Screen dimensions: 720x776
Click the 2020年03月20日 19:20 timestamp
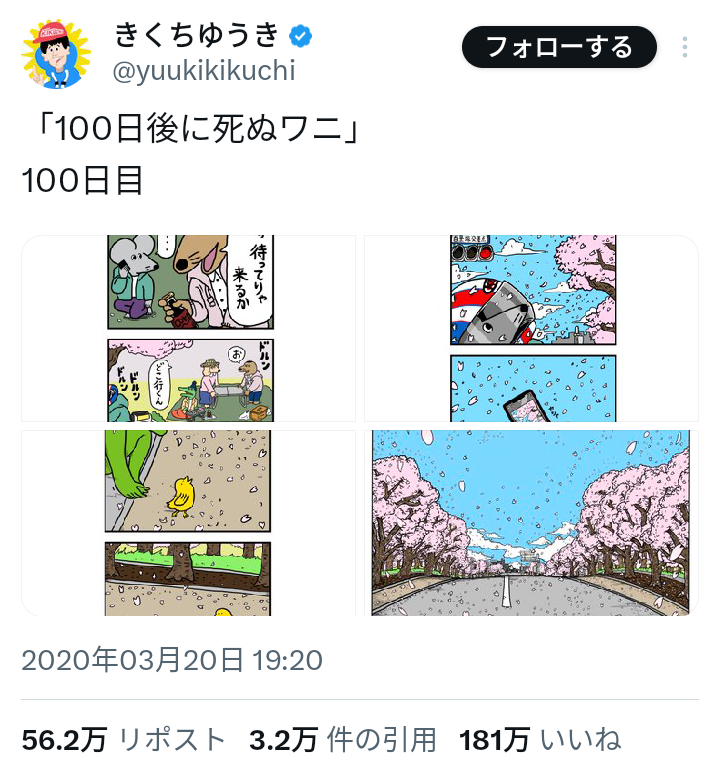172,660
